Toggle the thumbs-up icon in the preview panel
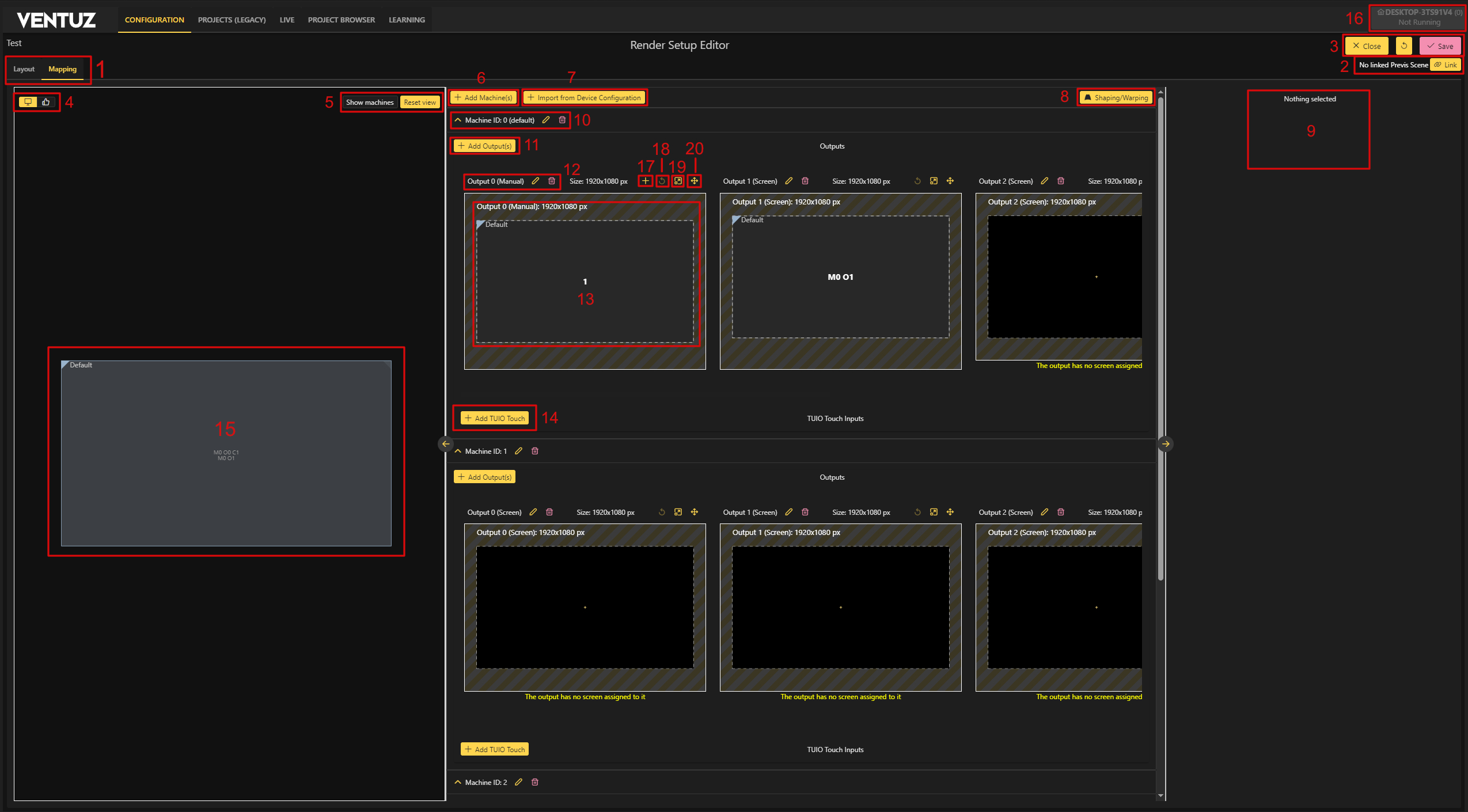This screenshot has height=812, width=1468. [46, 102]
